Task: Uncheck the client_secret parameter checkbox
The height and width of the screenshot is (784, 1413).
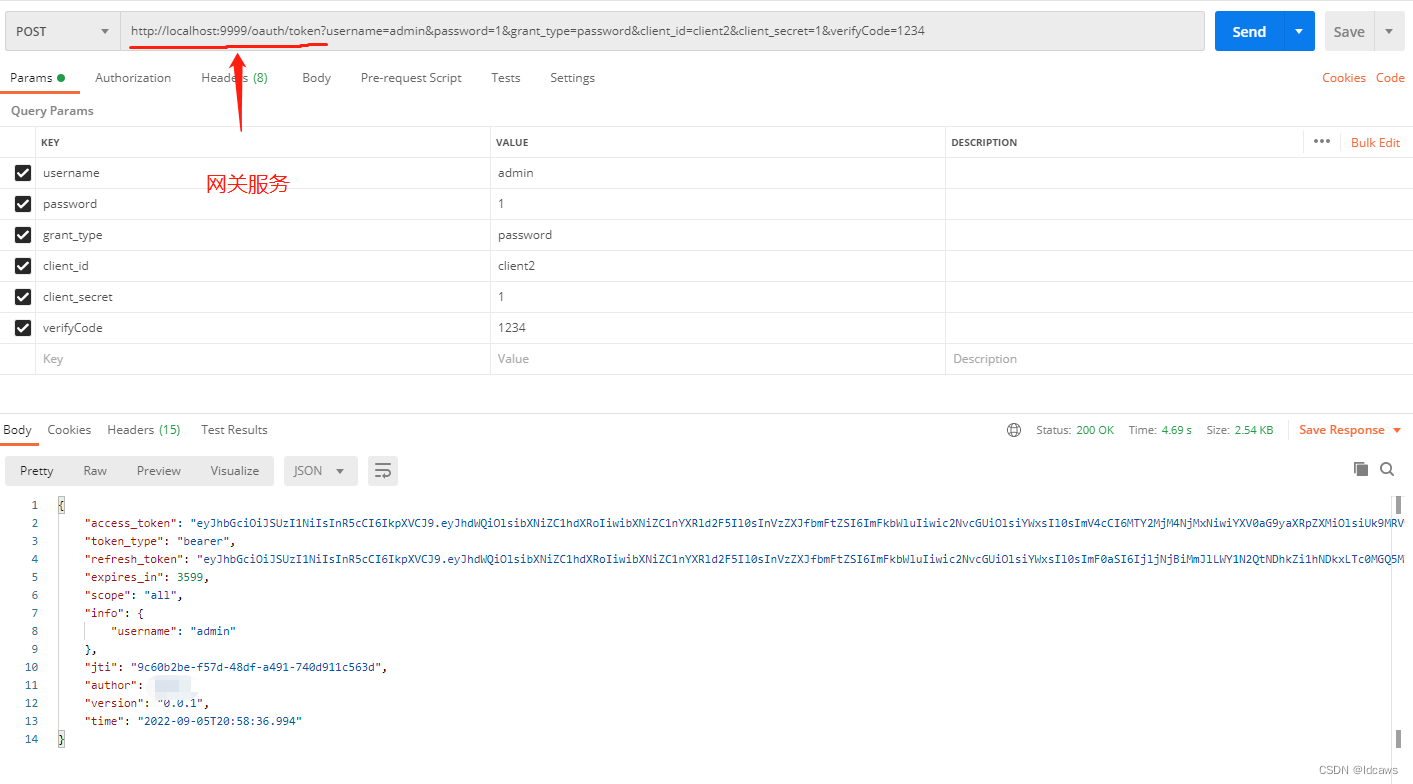Action: 23,297
